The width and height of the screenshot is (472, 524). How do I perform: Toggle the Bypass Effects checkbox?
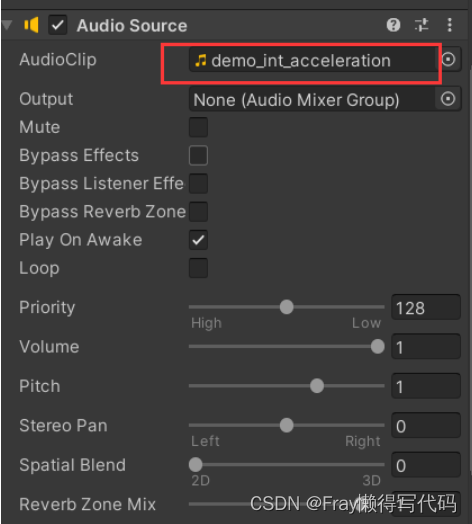coord(198,155)
